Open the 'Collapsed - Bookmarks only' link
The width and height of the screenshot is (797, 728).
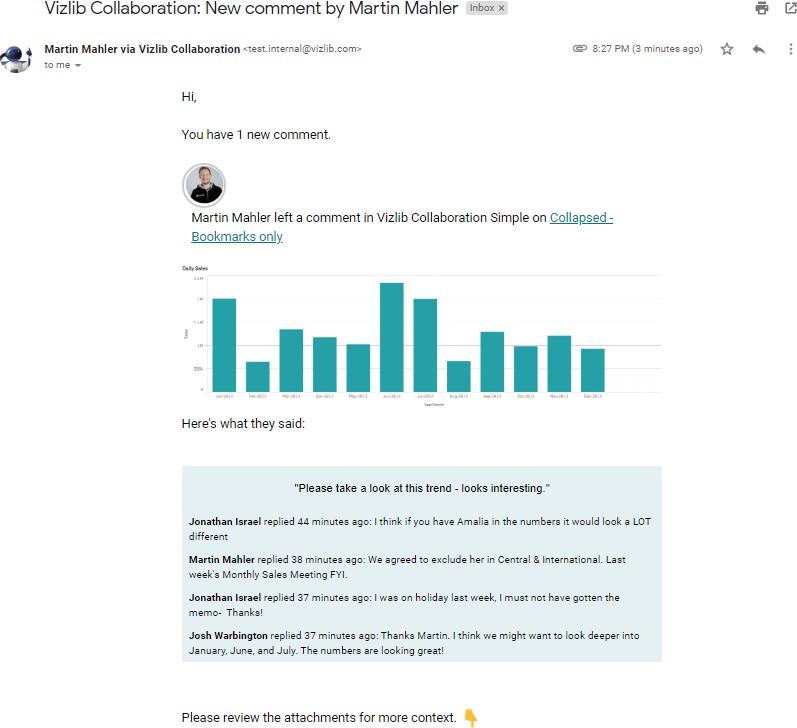402,227
